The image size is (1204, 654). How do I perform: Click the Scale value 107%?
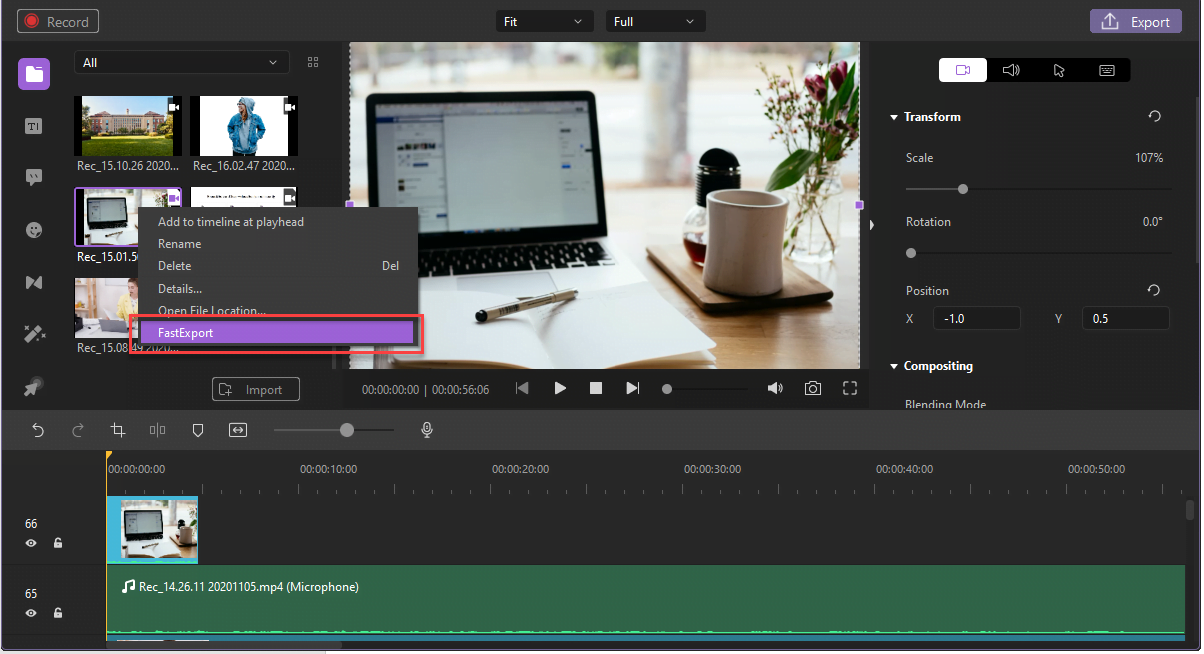coord(1149,158)
